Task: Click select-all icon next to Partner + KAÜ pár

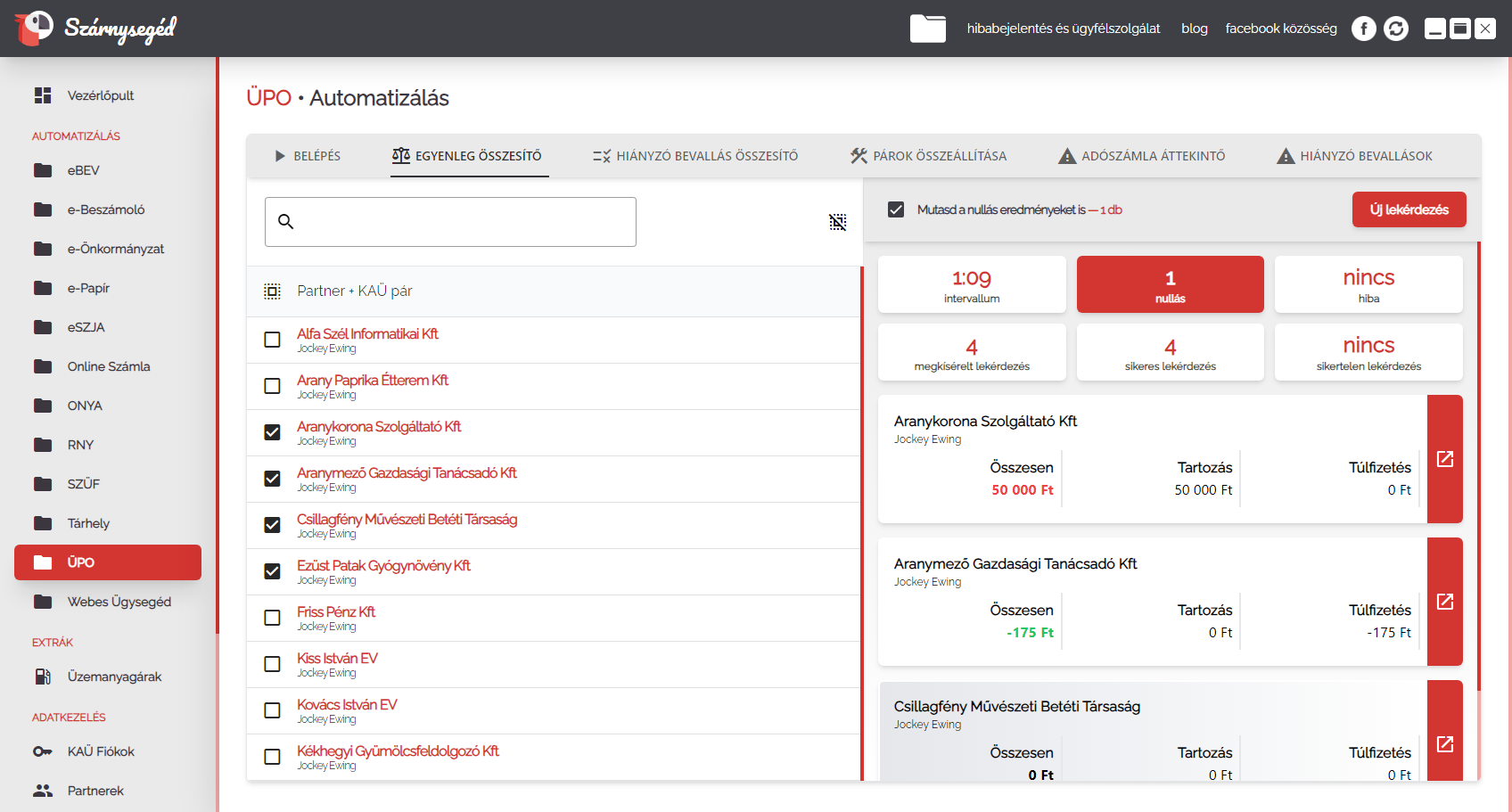Action: coord(273,291)
